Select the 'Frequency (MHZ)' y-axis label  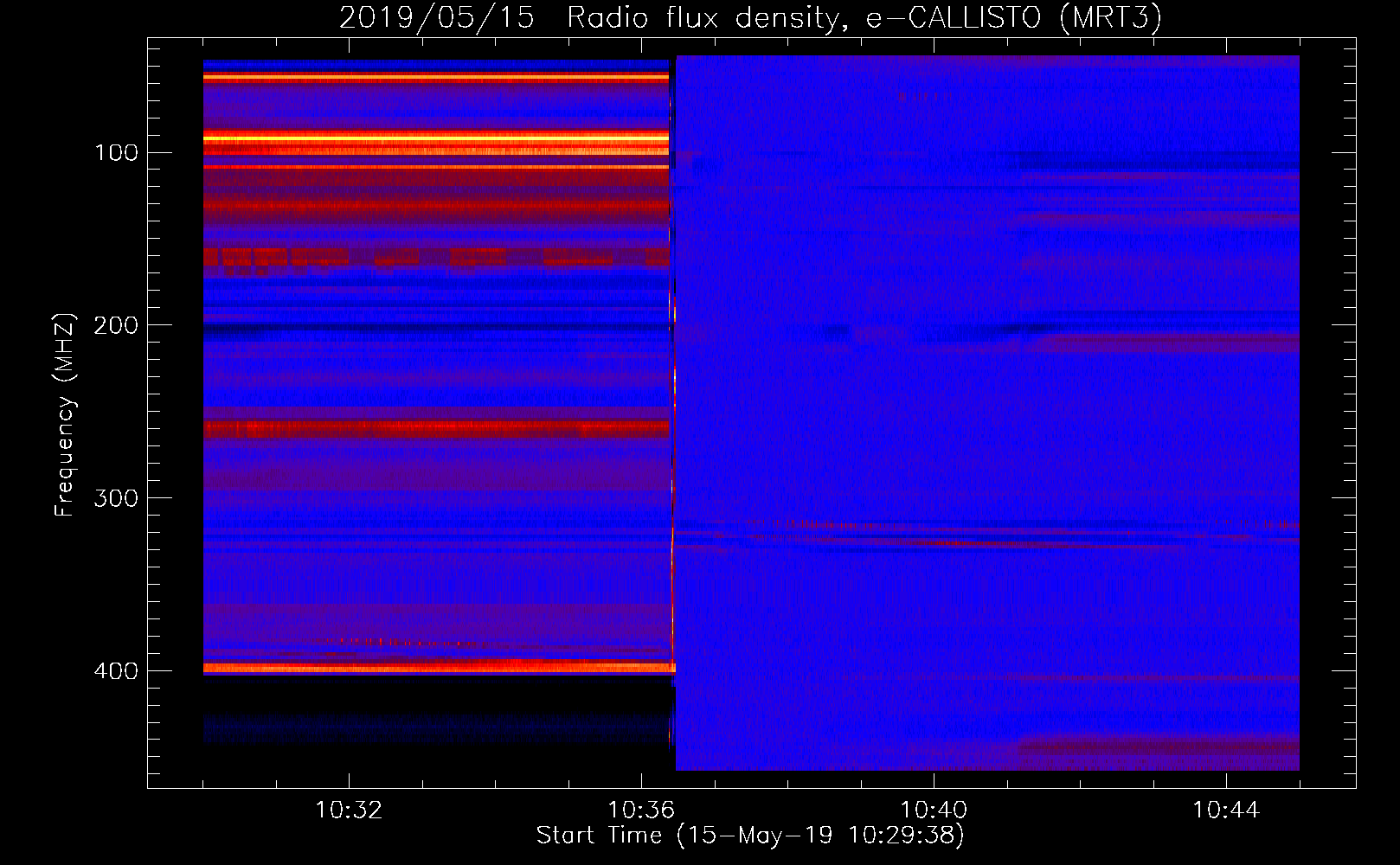pyautogui.click(x=64, y=414)
